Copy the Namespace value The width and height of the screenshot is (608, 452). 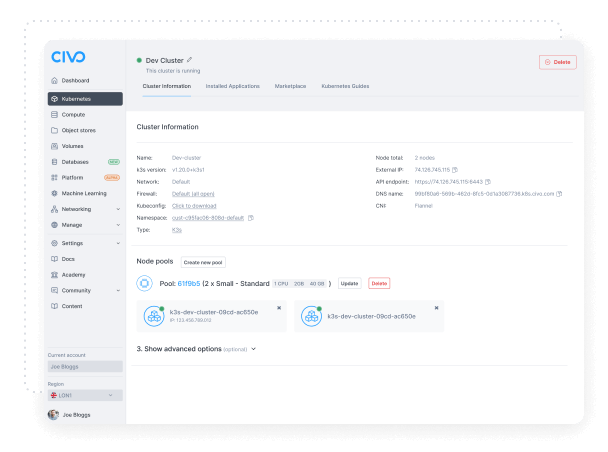click(x=250, y=217)
